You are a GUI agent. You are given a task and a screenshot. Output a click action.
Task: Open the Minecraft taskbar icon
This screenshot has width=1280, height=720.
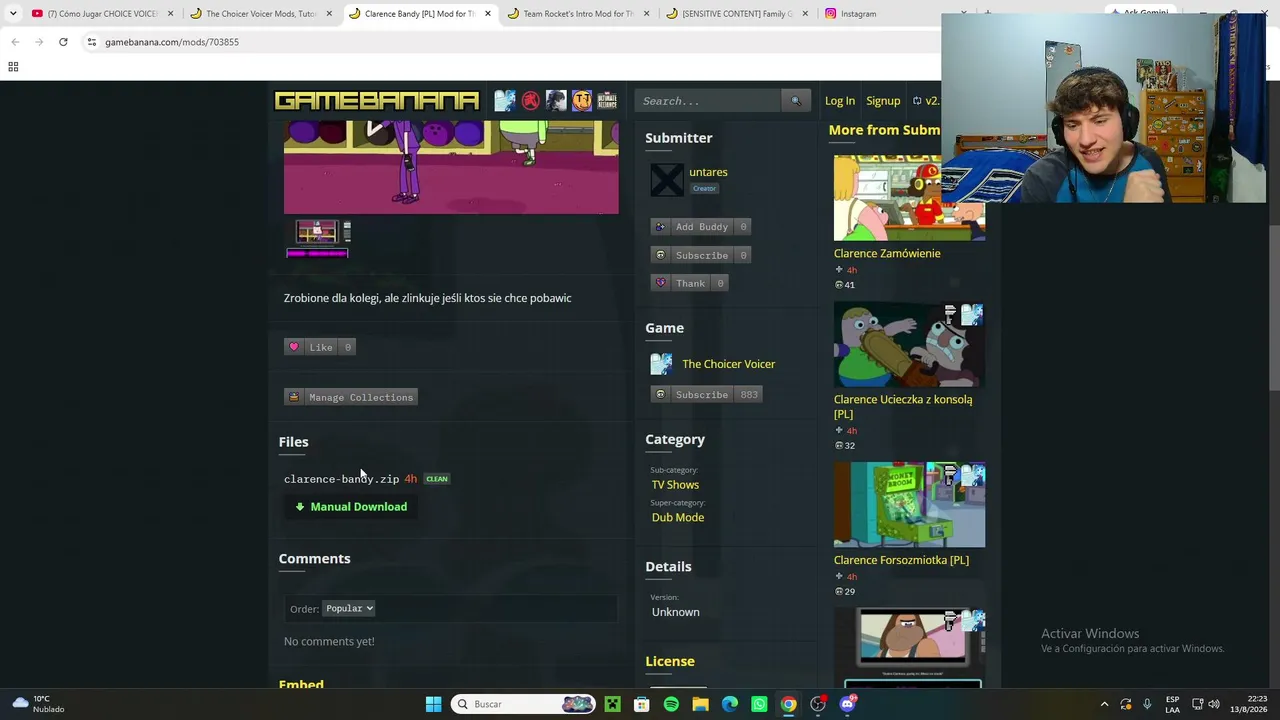point(612,704)
